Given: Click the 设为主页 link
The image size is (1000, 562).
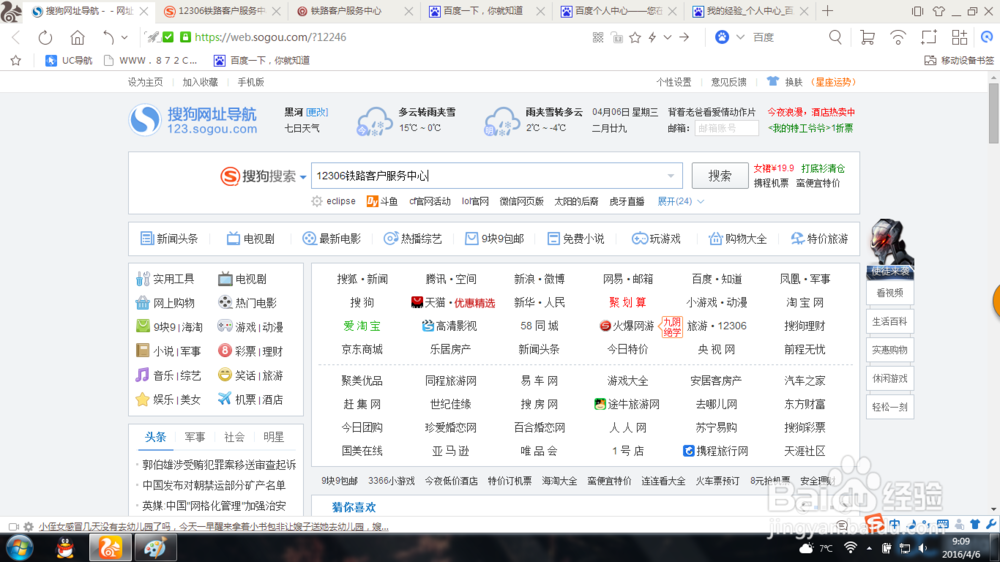Looking at the screenshot, I should (x=145, y=82).
